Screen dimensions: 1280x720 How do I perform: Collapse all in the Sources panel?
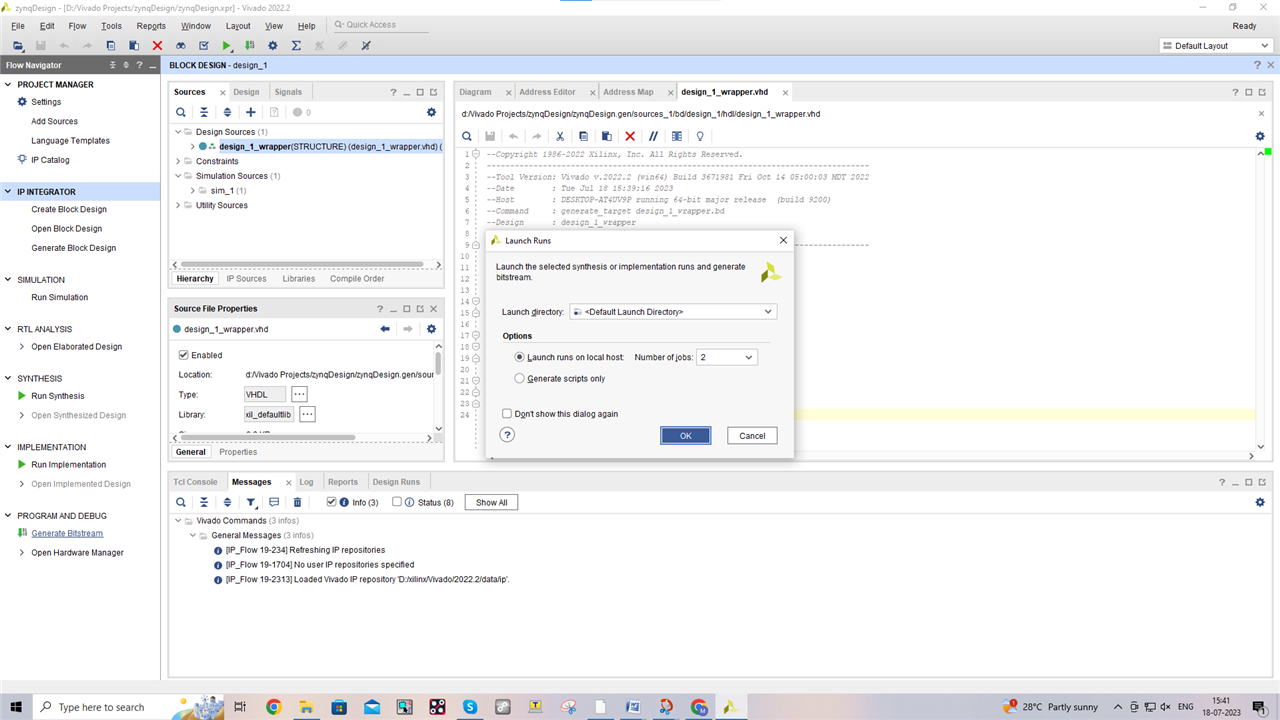coord(204,113)
